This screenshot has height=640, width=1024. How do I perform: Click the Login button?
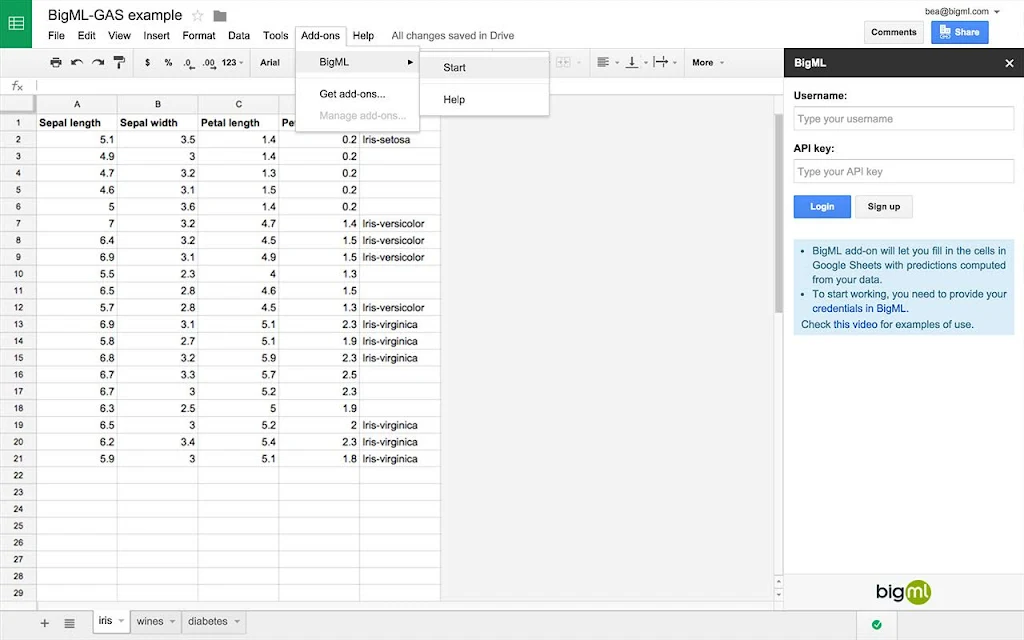pos(822,206)
